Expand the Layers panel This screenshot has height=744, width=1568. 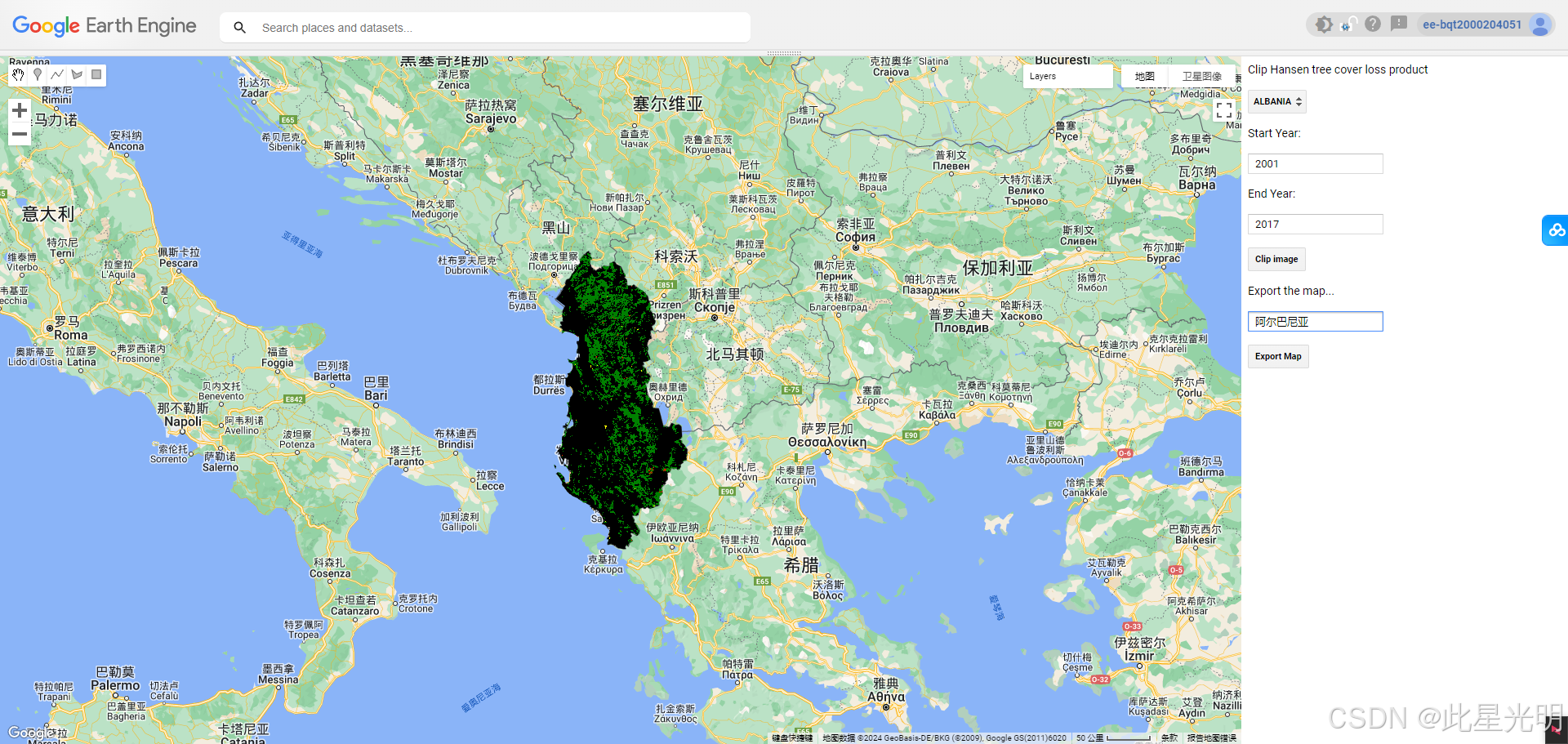click(x=1067, y=75)
